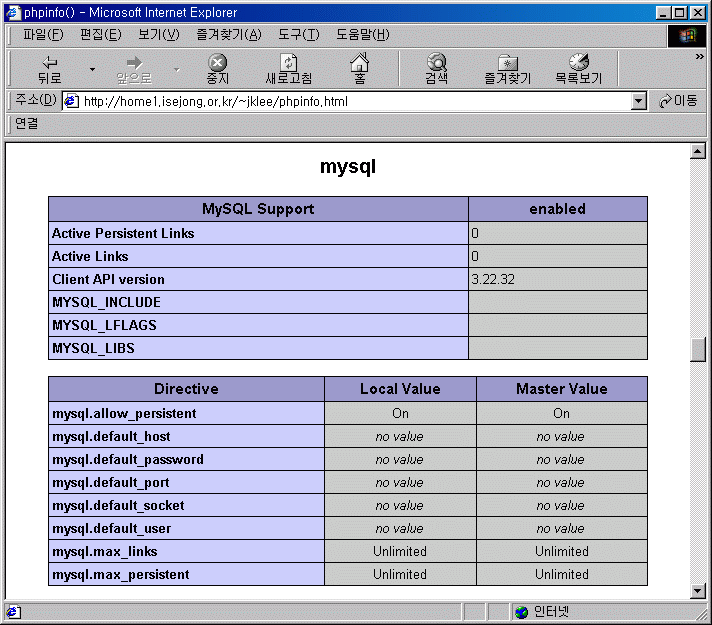Go to Home (홈) icon
The width and height of the screenshot is (712, 625).
click(x=359, y=69)
